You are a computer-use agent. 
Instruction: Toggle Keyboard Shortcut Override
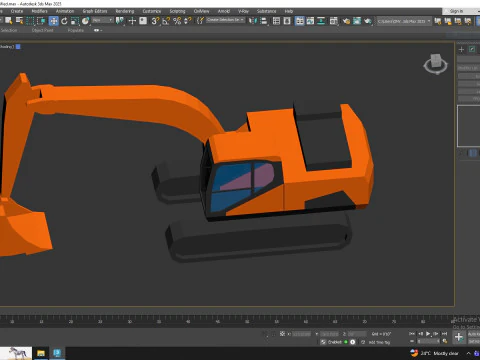tap(143, 21)
